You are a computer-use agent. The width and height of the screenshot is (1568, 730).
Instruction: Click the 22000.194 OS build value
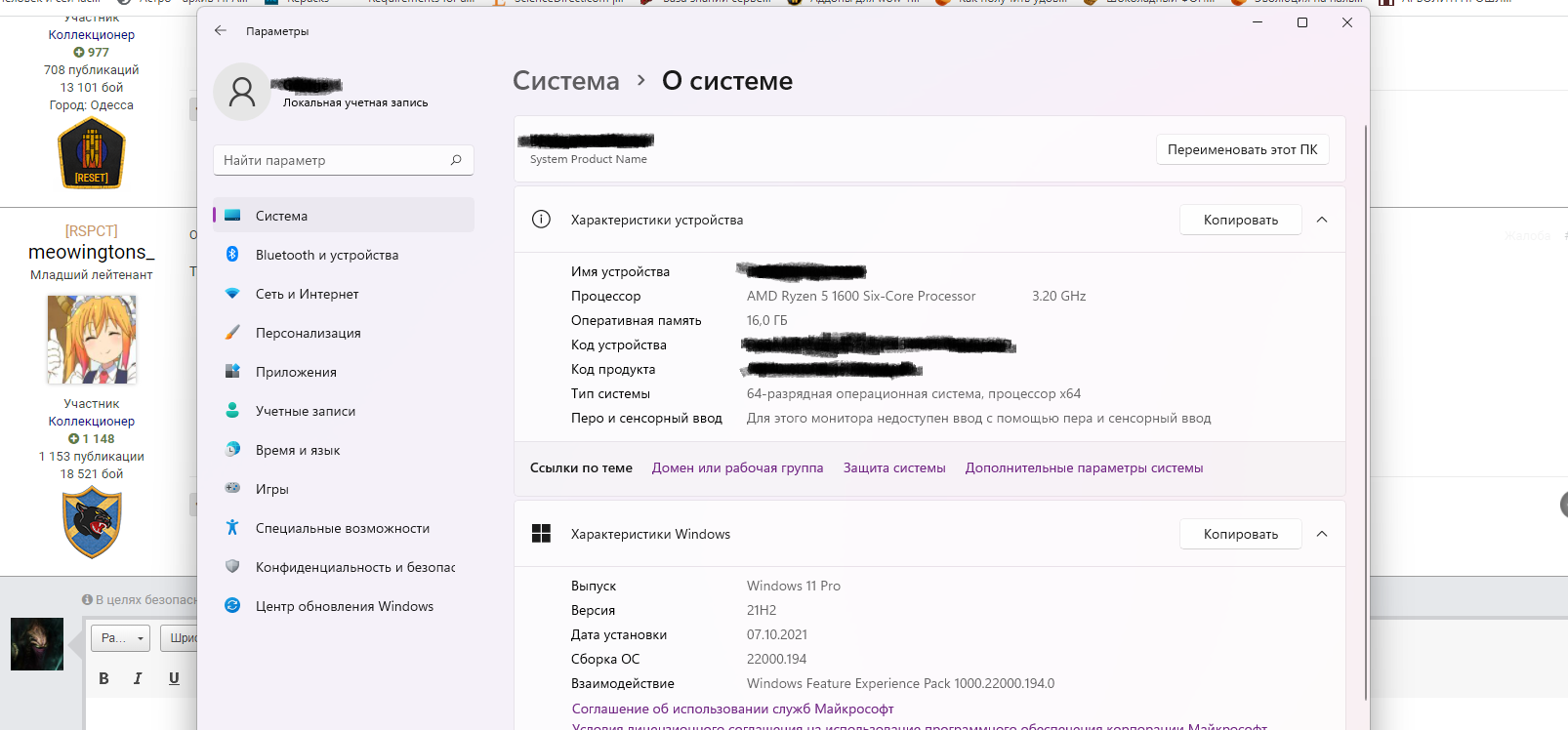(777, 659)
